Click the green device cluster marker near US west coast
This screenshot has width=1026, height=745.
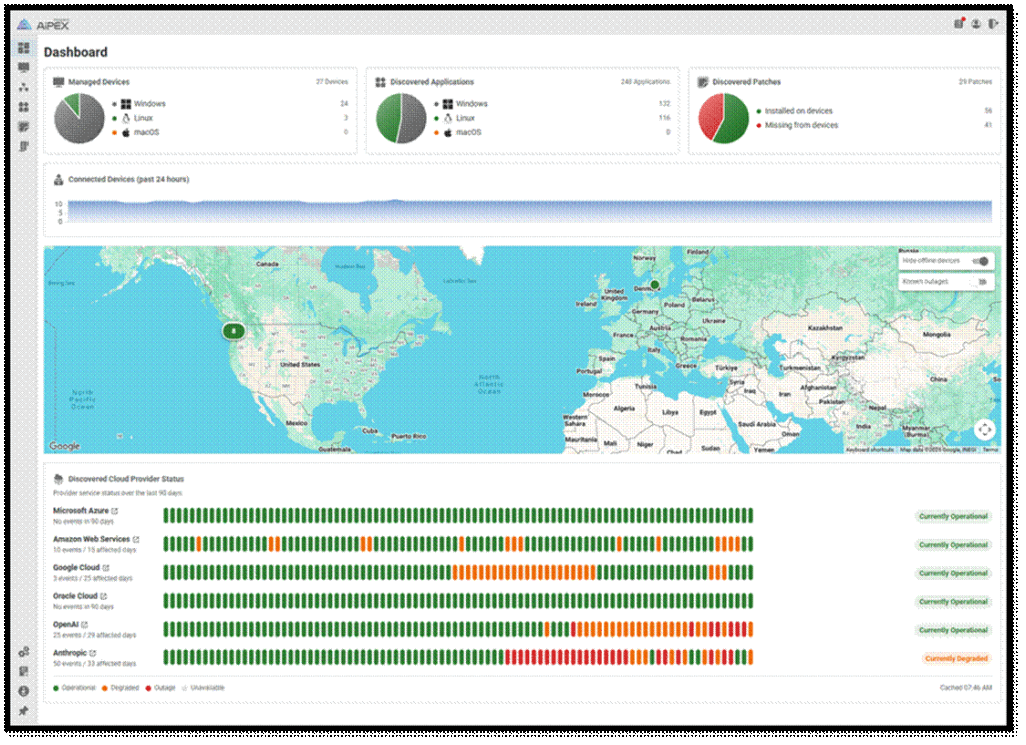[x=234, y=332]
